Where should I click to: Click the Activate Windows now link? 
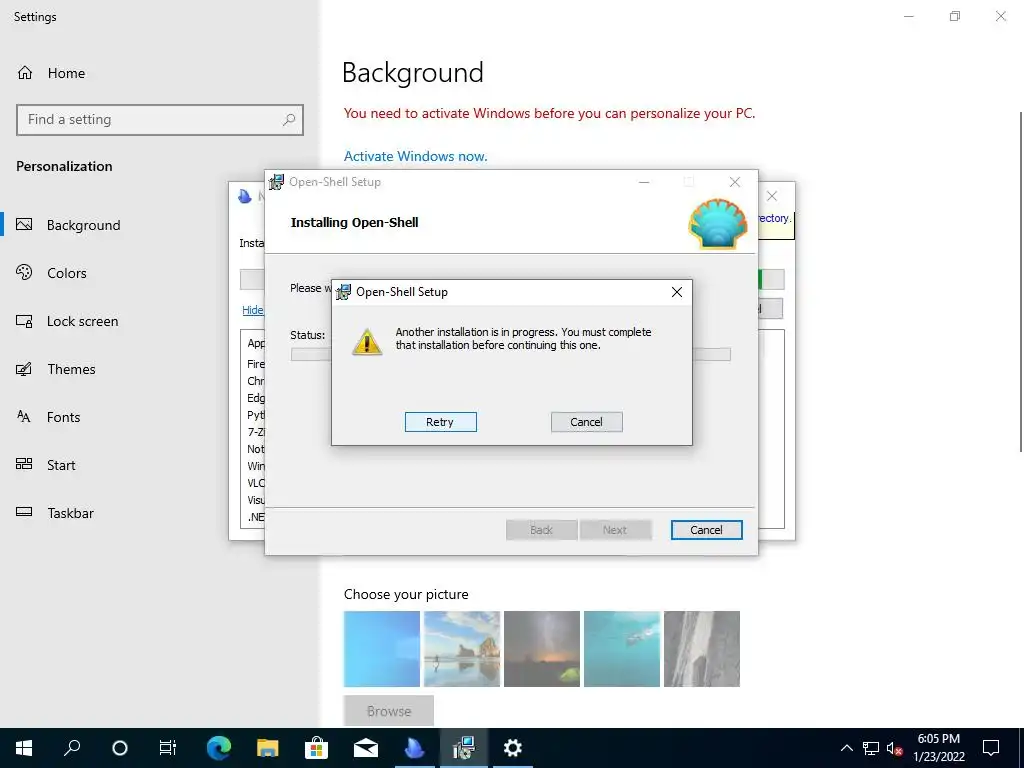pos(415,156)
